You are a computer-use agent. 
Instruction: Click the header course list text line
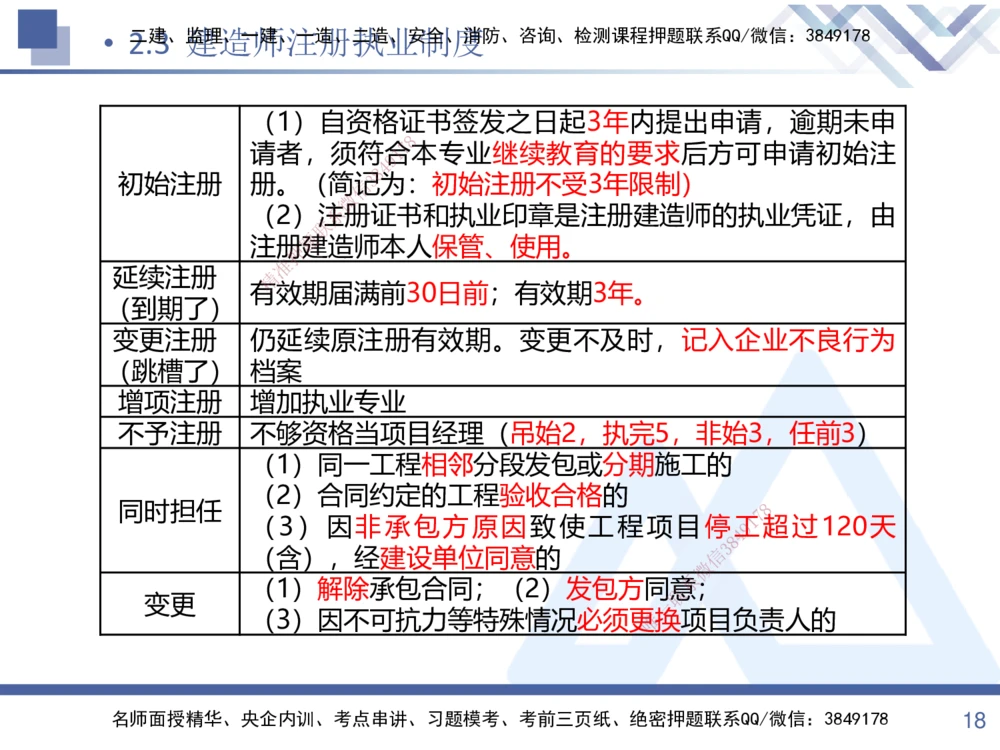pyautogui.click(x=500, y=31)
